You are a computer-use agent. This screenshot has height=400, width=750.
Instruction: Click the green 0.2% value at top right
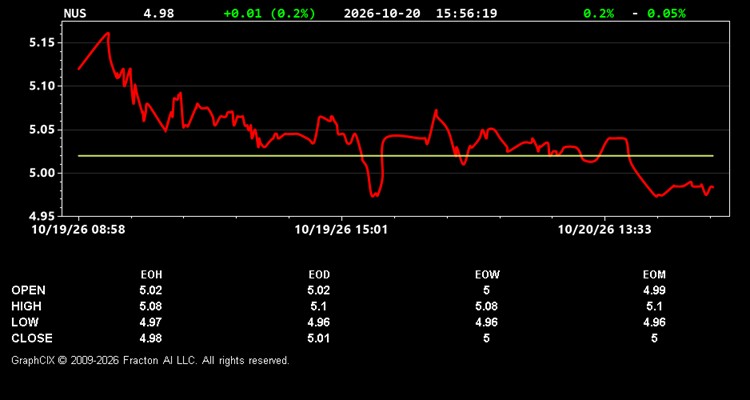pyautogui.click(x=598, y=13)
